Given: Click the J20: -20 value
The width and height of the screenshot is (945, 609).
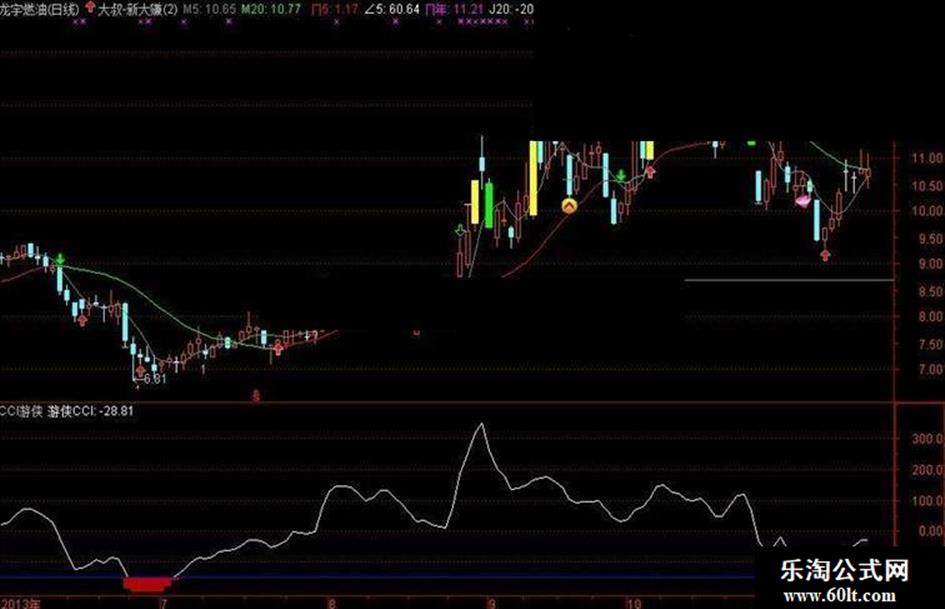Looking at the screenshot, I should click(x=511, y=8).
